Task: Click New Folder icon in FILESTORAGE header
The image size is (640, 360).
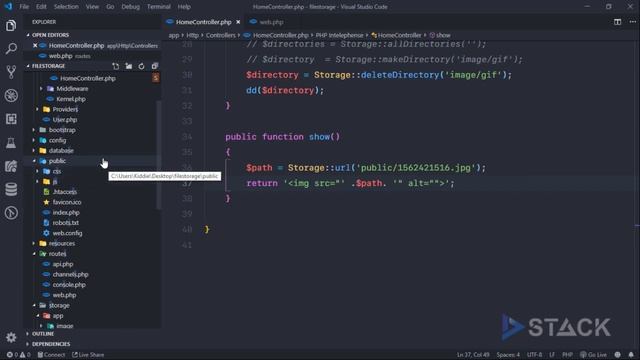Action: pyautogui.click(x=129, y=66)
